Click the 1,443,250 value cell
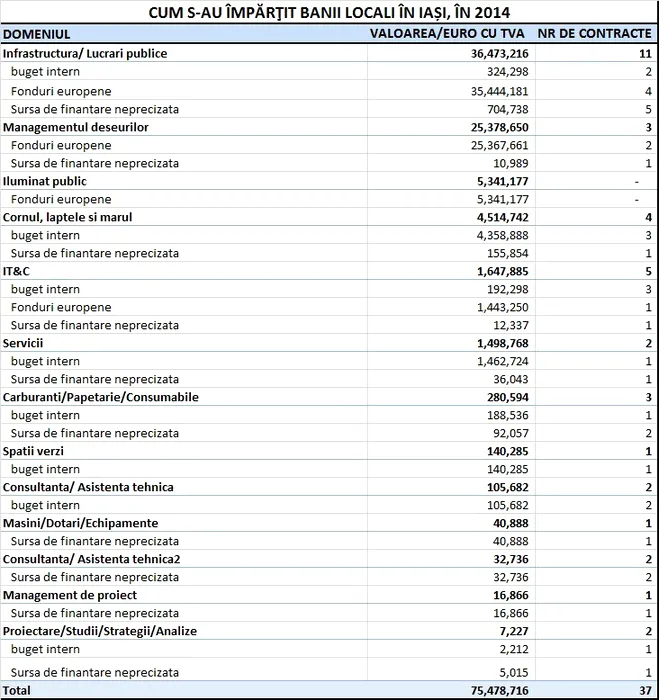This screenshot has width=659, height=700. click(495, 307)
